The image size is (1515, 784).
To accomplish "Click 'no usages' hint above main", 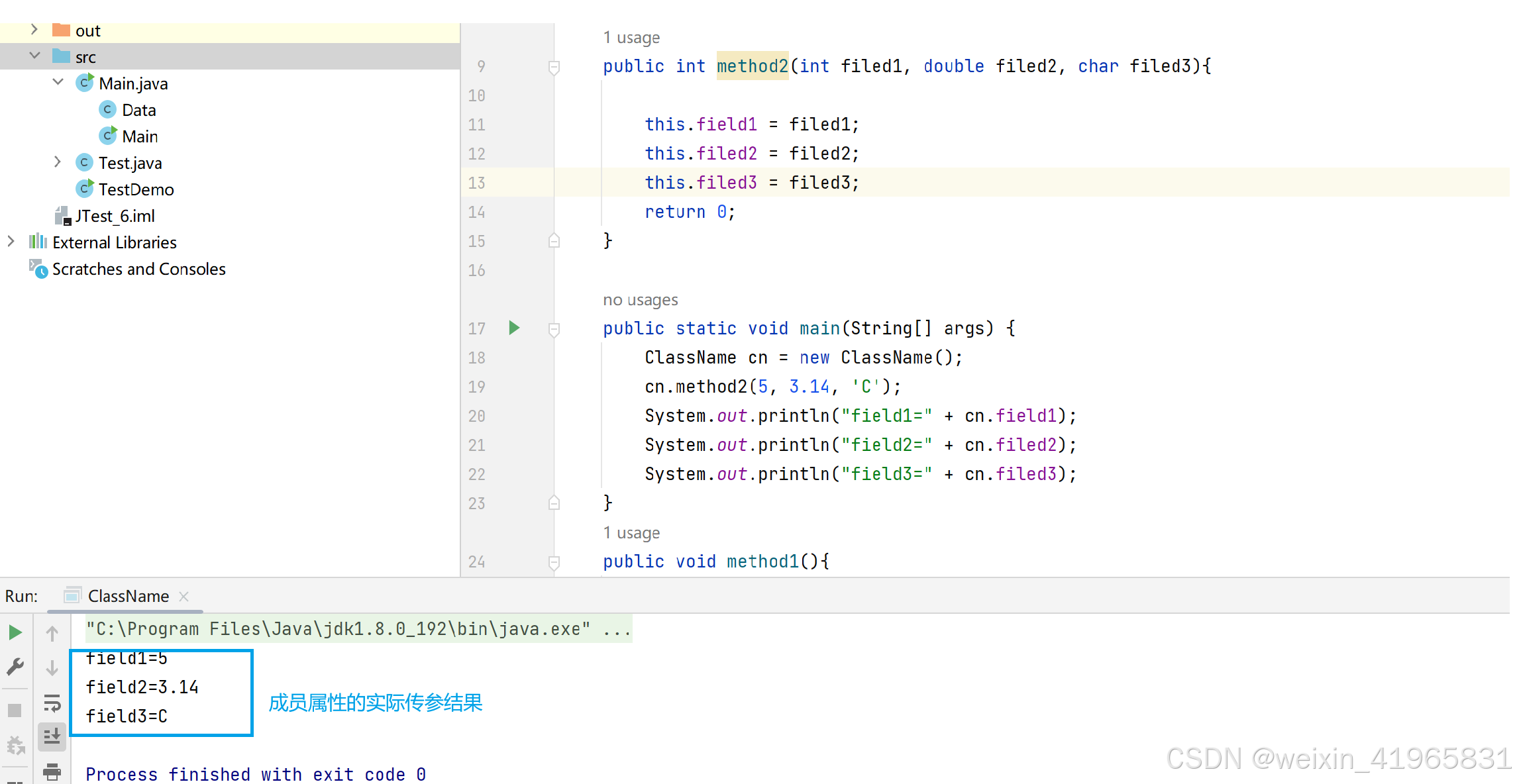I will [640, 300].
